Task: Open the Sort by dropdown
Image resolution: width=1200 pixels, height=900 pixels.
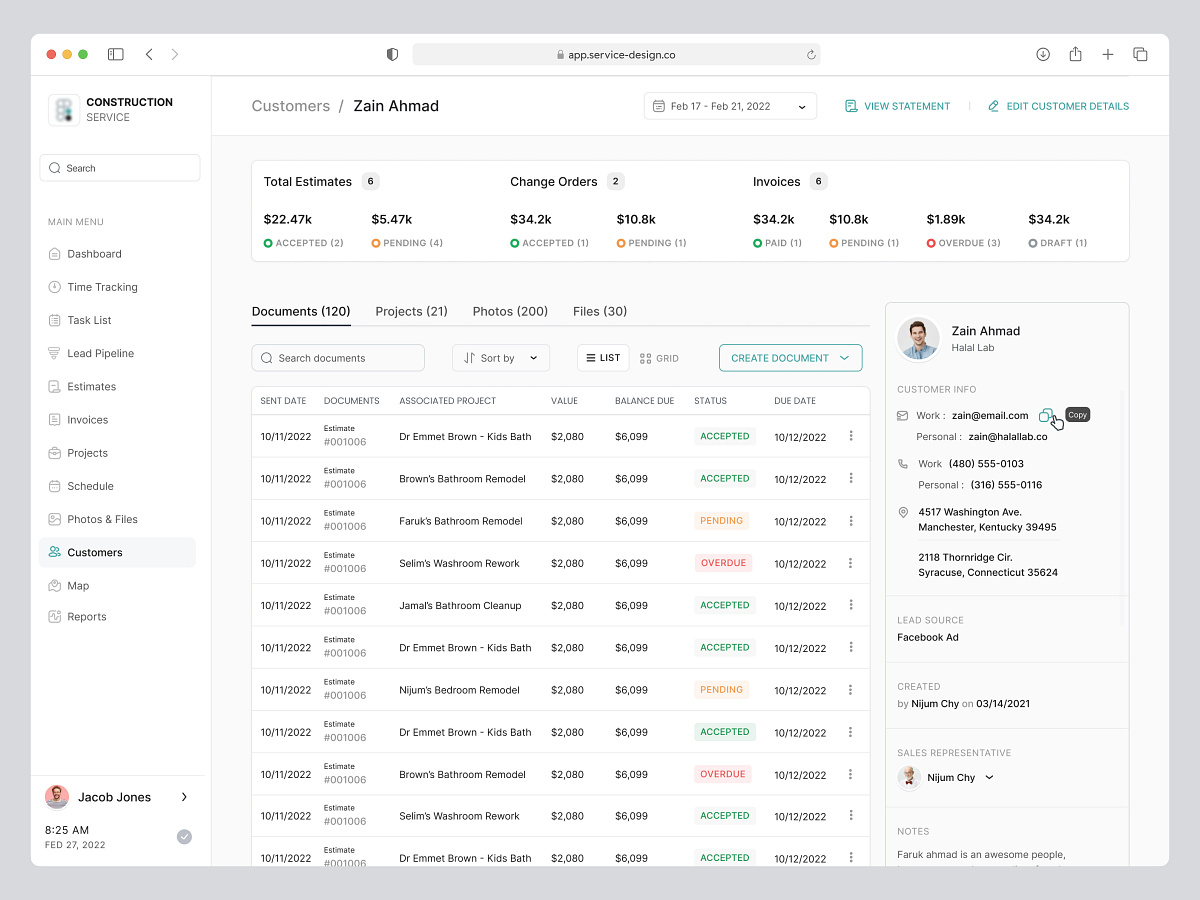Action: pyautogui.click(x=500, y=357)
